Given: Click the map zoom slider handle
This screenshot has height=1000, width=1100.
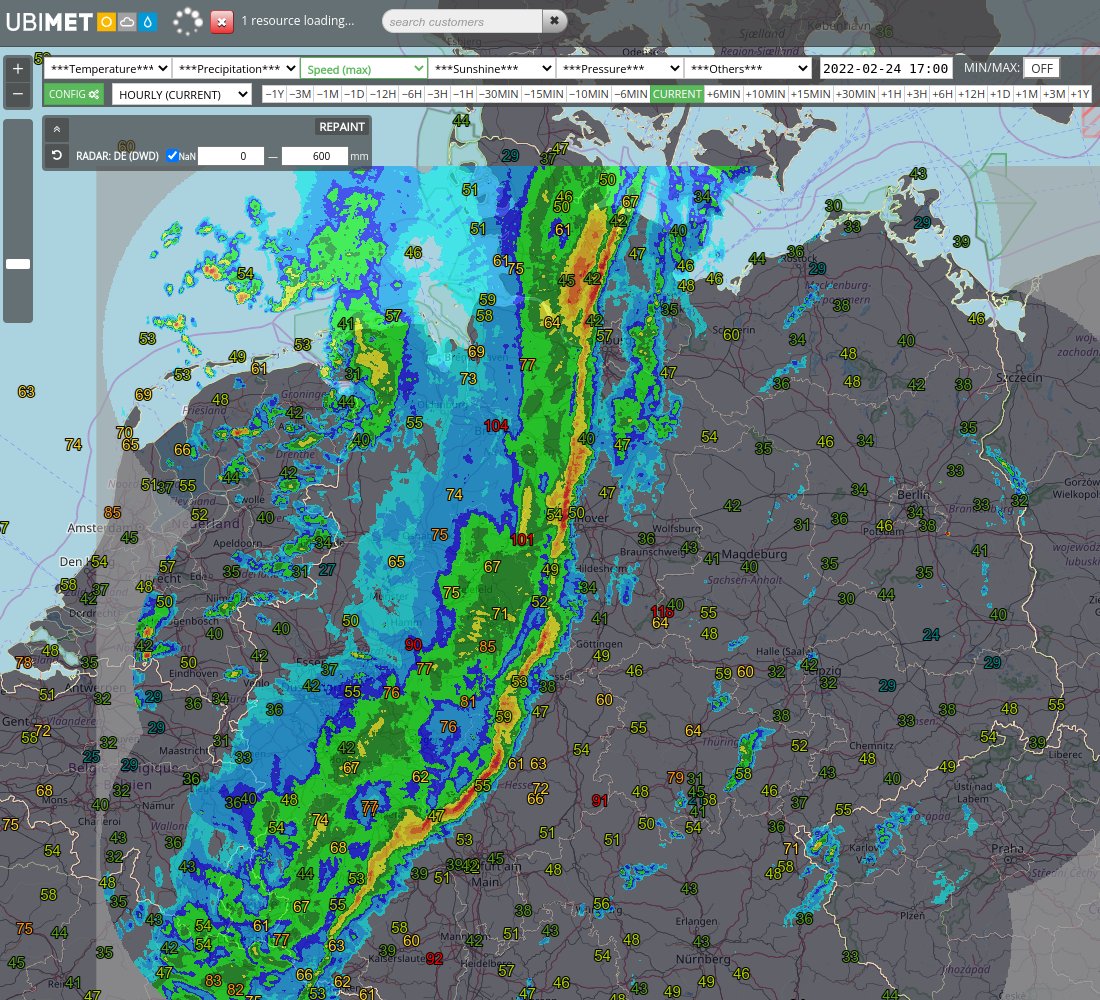Looking at the screenshot, I should [18, 264].
